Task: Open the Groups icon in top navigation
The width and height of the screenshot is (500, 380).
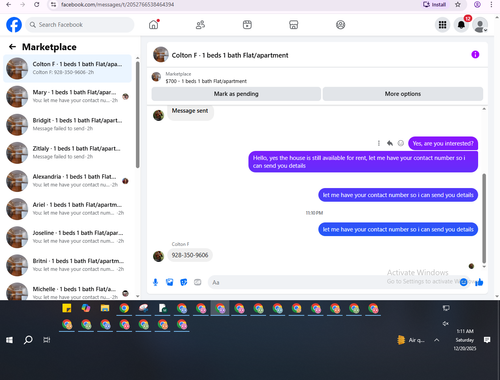Action: point(340,25)
